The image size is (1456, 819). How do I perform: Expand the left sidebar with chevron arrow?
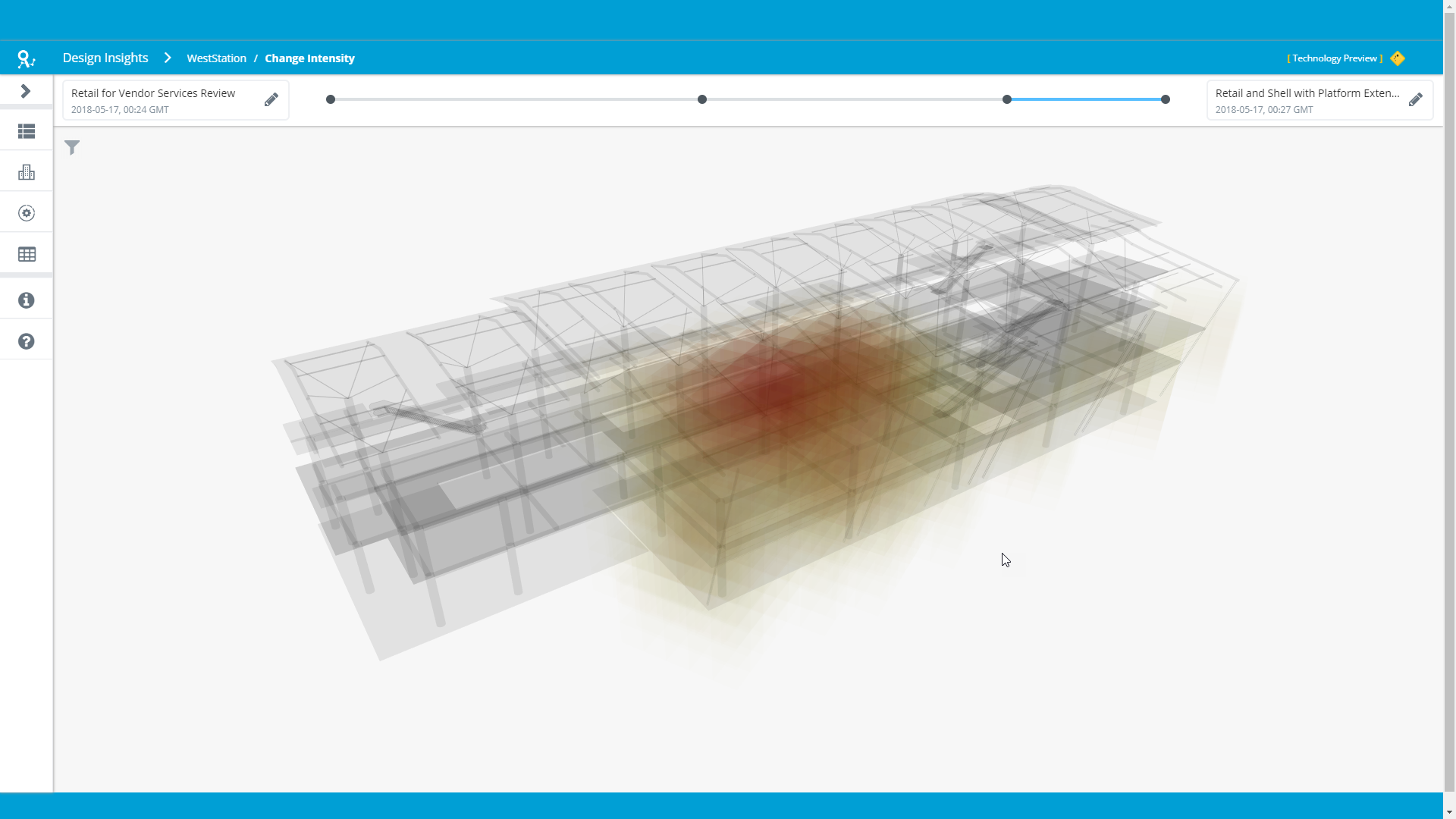(26, 91)
